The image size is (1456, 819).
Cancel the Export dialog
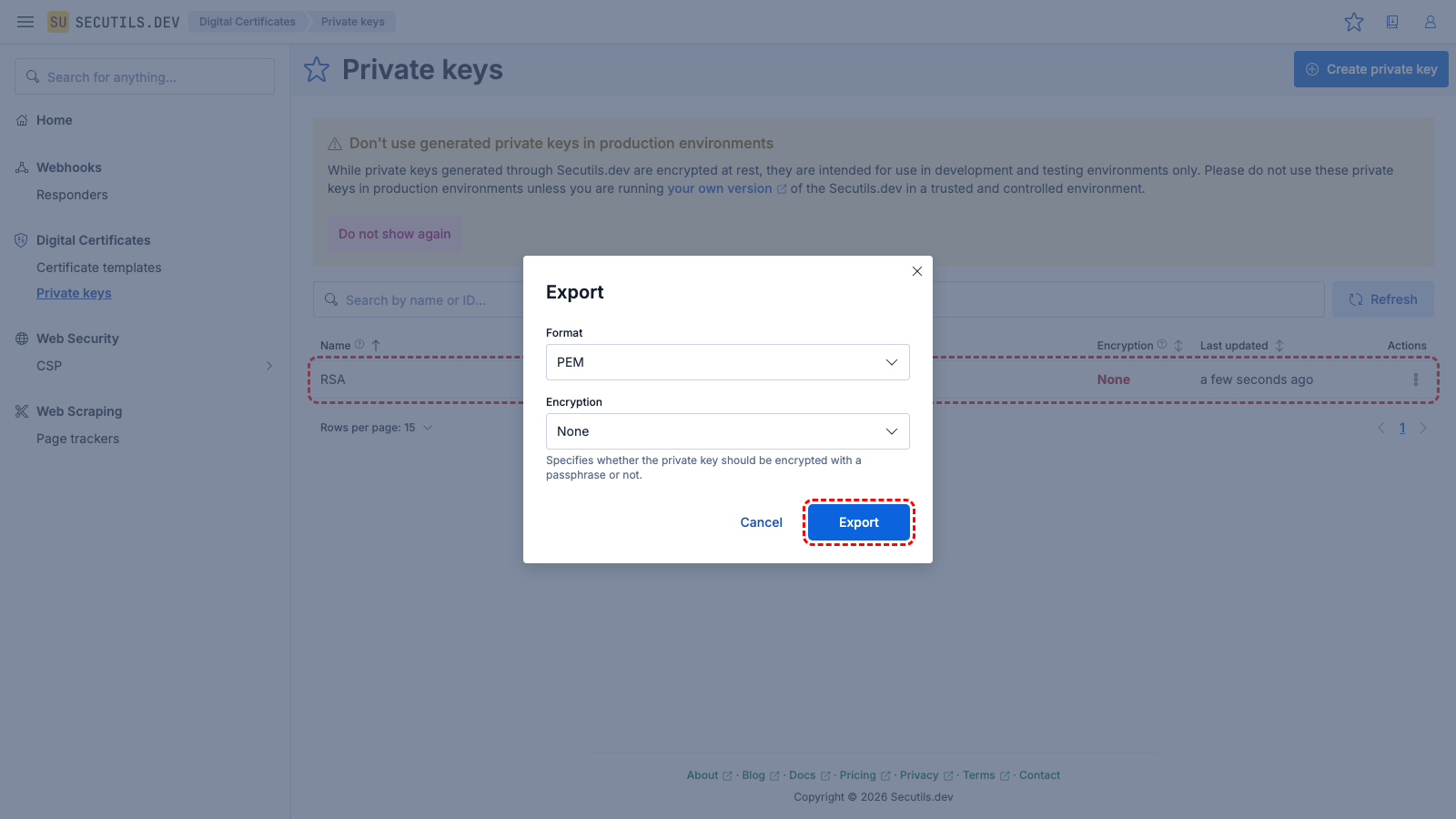761,522
